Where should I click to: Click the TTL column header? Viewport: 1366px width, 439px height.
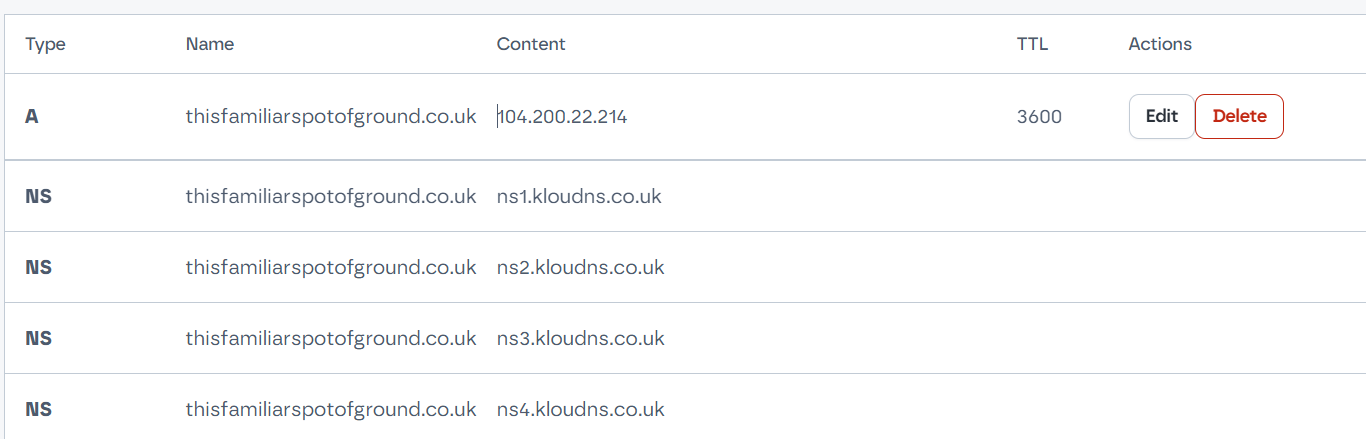1032,44
